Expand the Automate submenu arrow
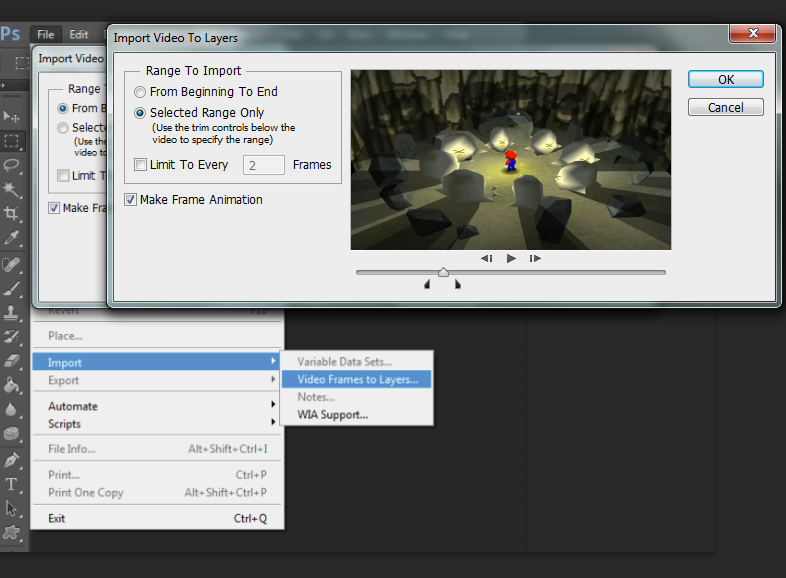 [x=273, y=404]
